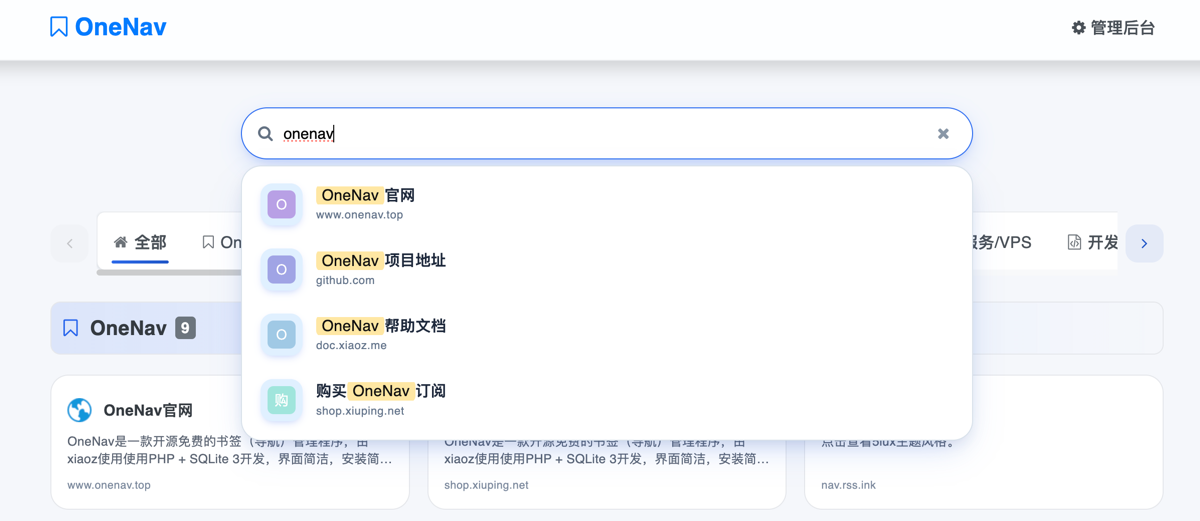Click the O icon next to github.com
Image resolution: width=1200 pixels, height=521 pixels.
281,269
